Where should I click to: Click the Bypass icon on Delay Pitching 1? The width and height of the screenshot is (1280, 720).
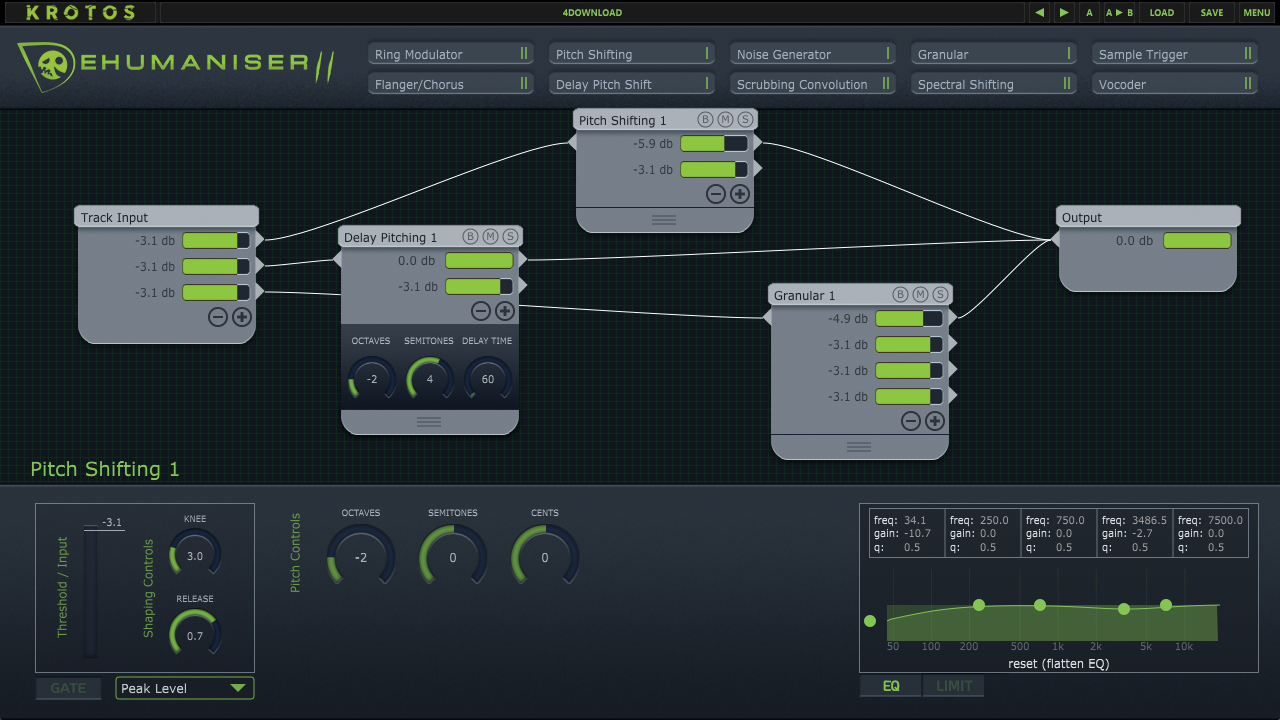click(x=470, y=236)
